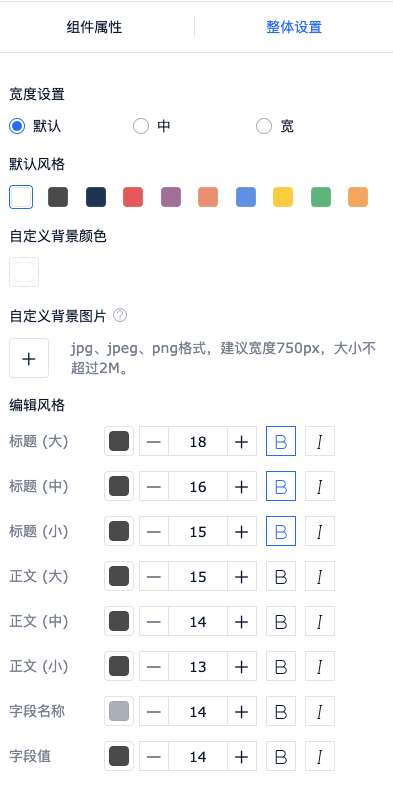Select the 默认 width radio button
Image resolution: width=393 pixels, height=806 pixels.
pos(17,126)
